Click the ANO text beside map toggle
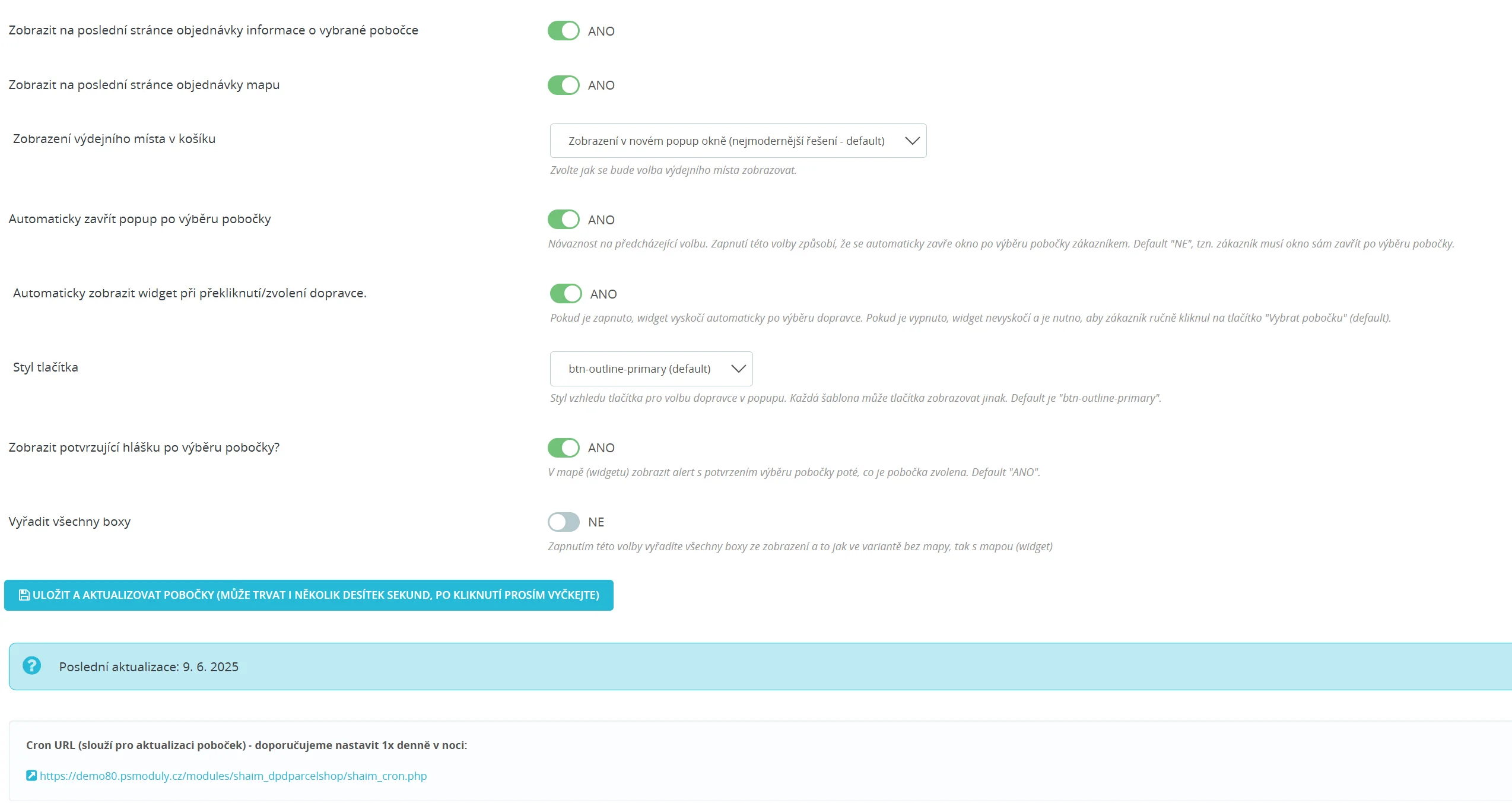 [601, 85]
